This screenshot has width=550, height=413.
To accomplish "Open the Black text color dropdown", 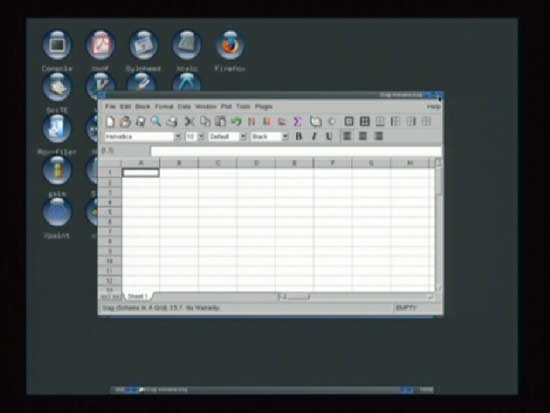I will [286, 136].
